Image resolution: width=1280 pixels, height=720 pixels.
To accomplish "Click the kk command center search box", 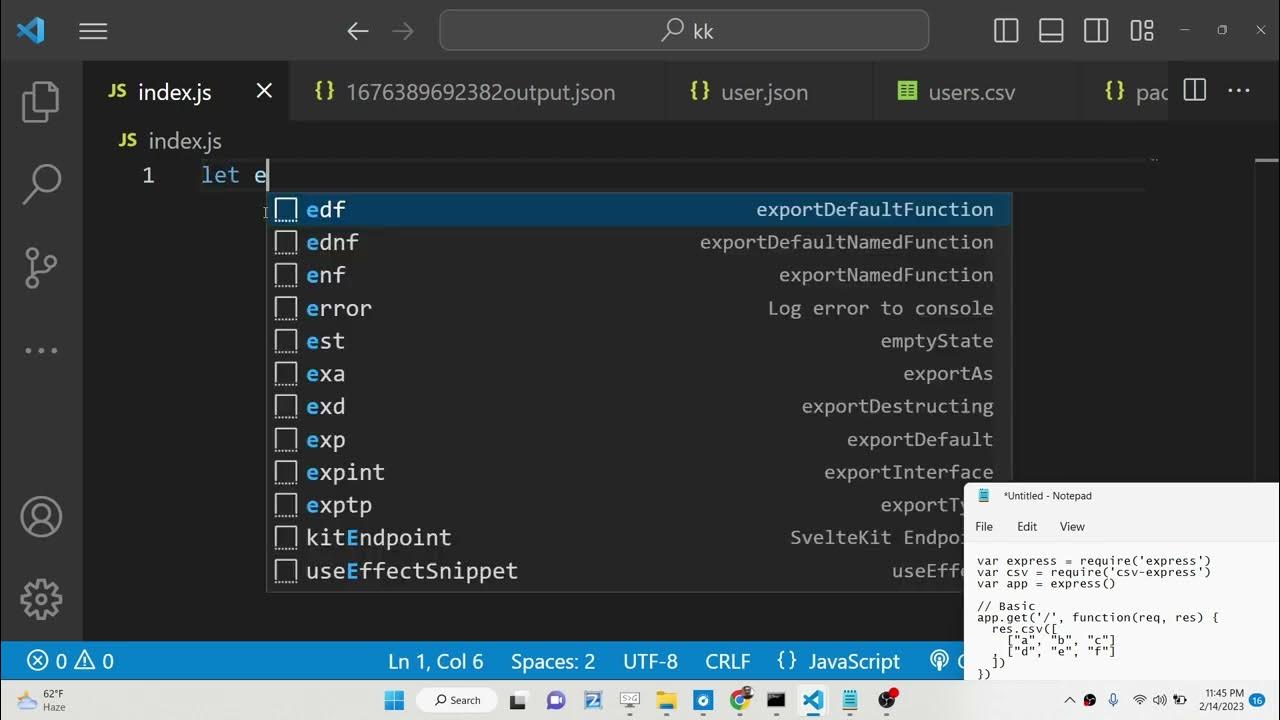I will [684, 31].
